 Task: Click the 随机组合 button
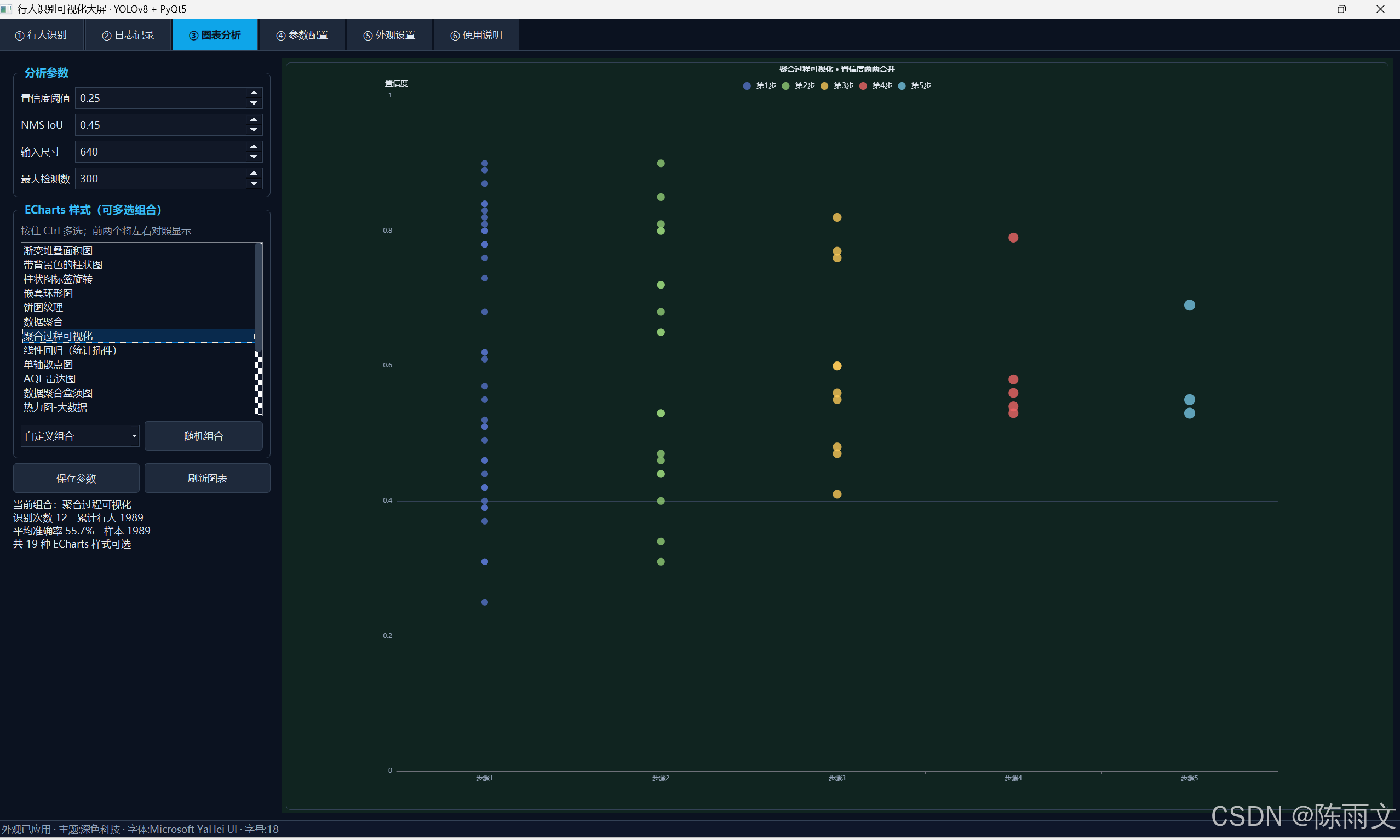click(x=203, y=436)
